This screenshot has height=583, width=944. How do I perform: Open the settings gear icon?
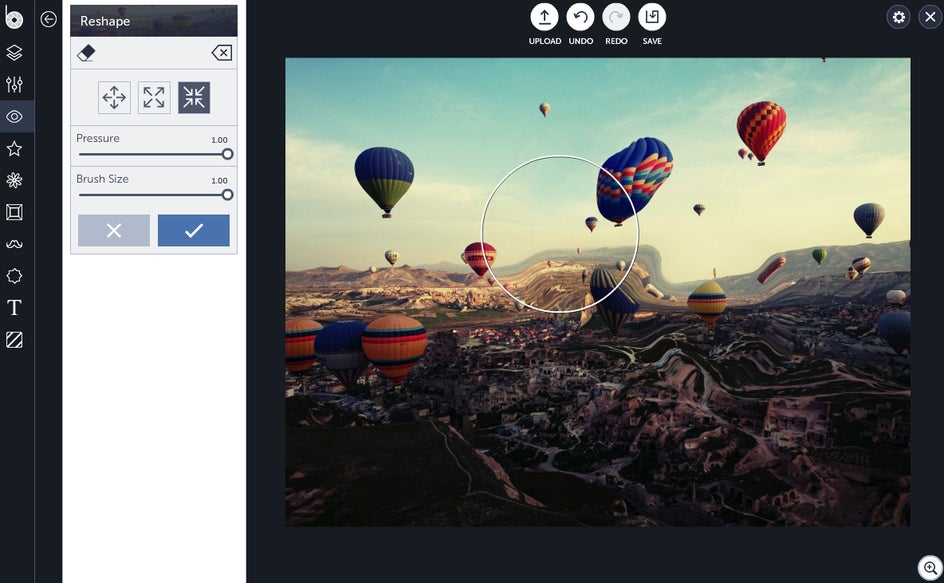(899, 17)
